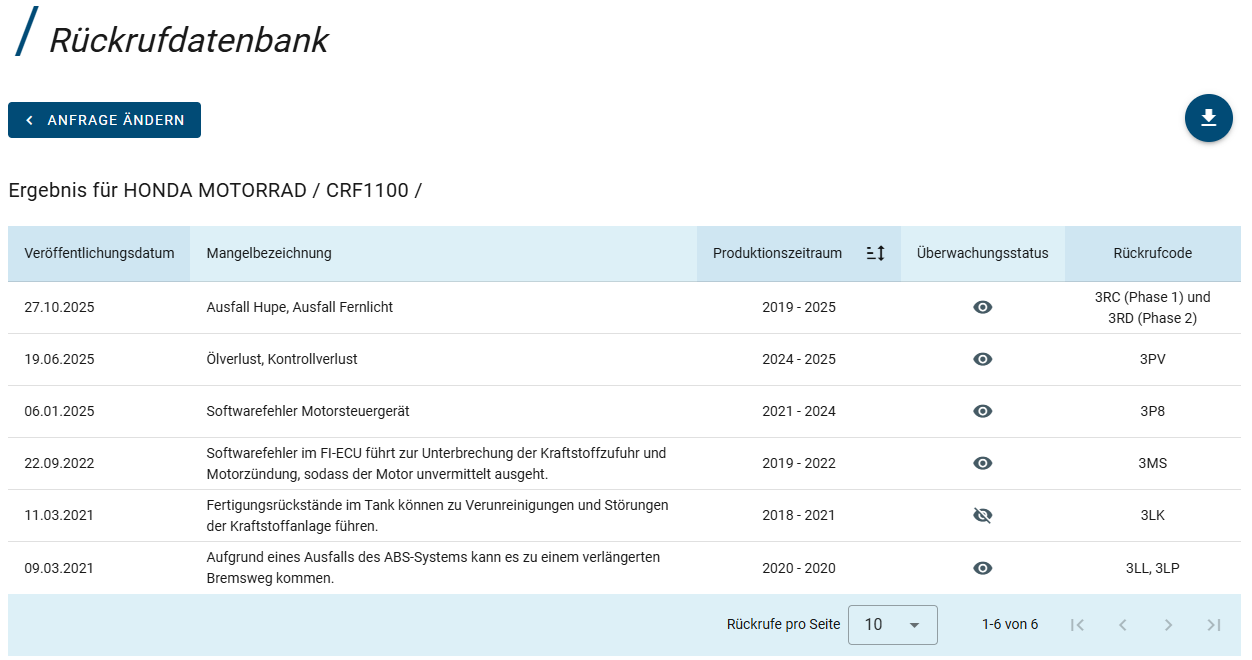Toggle monitoring eye for Ausfall Hupe recall
This screenshot has height=660, width=1252.
983,307
